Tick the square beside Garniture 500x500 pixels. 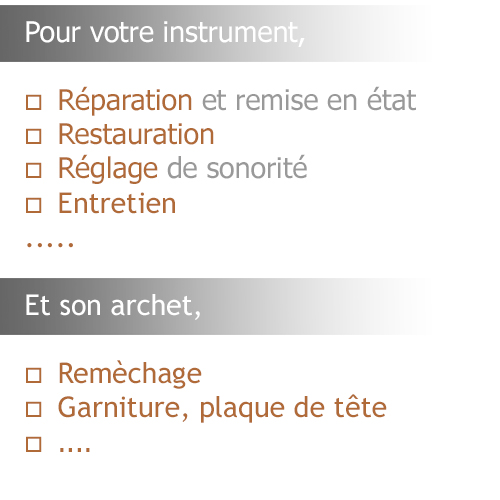[34, 409]
